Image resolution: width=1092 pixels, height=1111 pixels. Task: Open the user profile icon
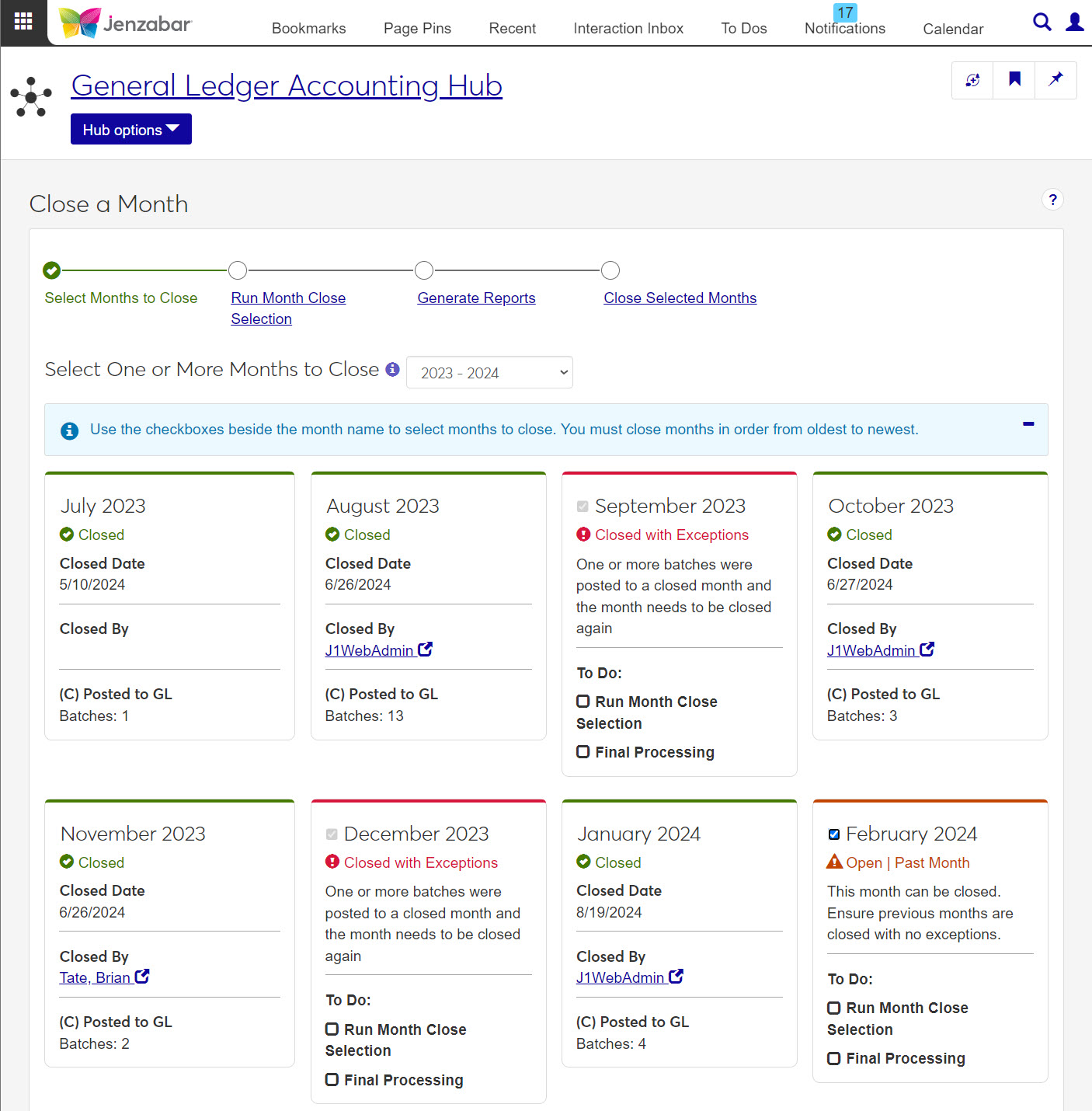click(1074, 22)
